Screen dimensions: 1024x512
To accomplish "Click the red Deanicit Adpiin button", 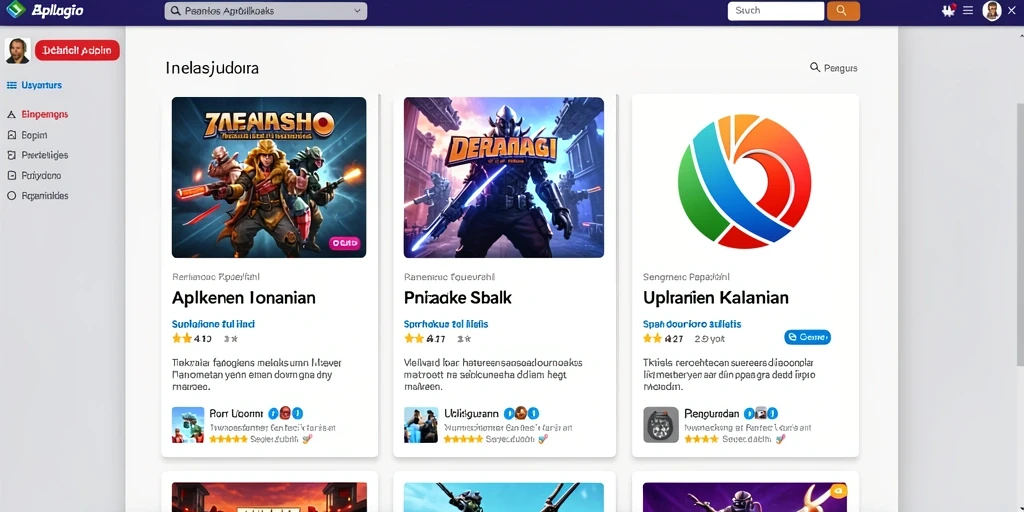I will coord(77,50).
